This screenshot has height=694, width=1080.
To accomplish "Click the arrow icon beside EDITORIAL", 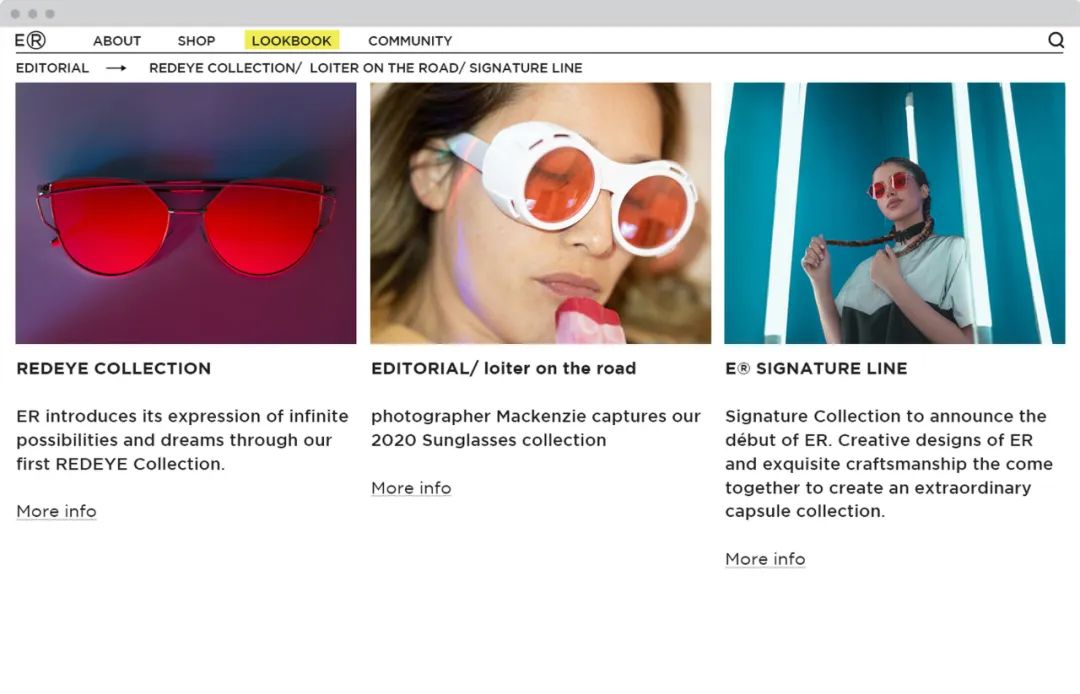I will click(x=116, y=68).
